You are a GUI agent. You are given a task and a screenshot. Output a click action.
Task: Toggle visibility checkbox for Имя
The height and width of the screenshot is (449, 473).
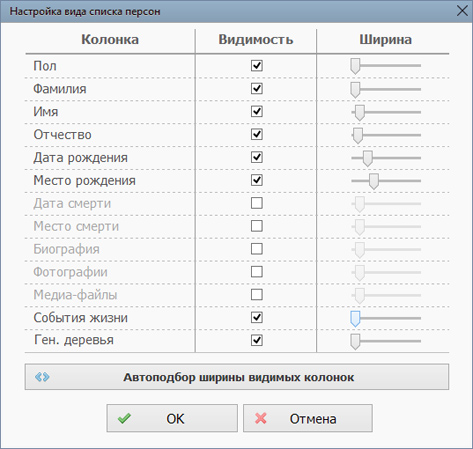point(257,111)
